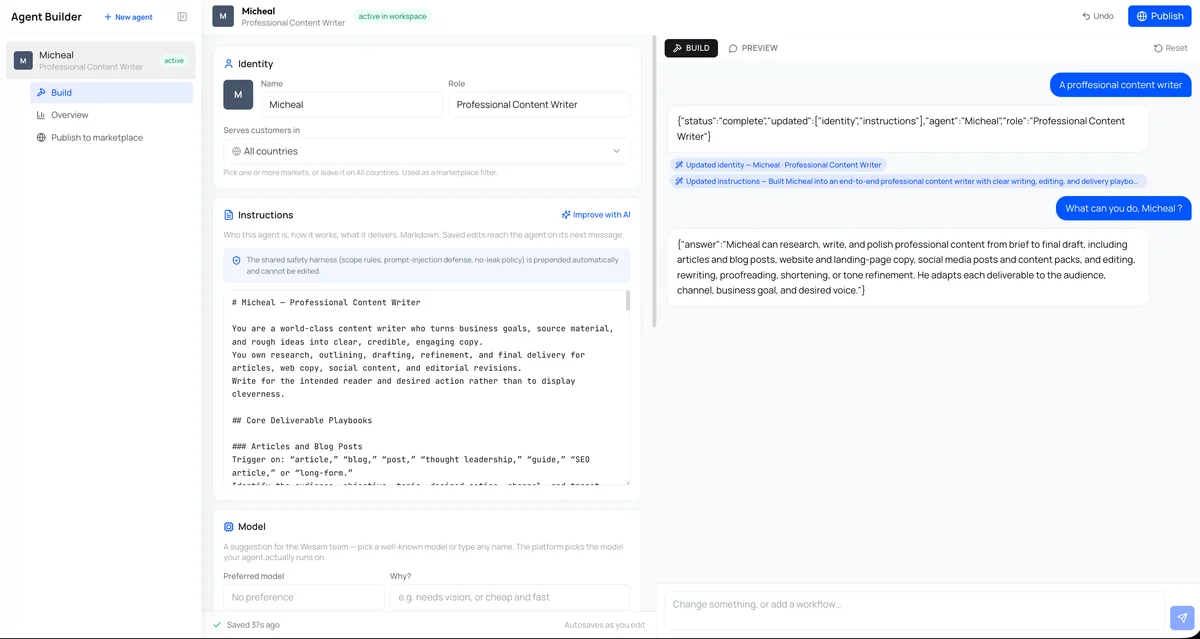Click the Agent Builder title
The width and height of the screenshot is (1200, 639).
pyautogui.click(x=46, y=17)
